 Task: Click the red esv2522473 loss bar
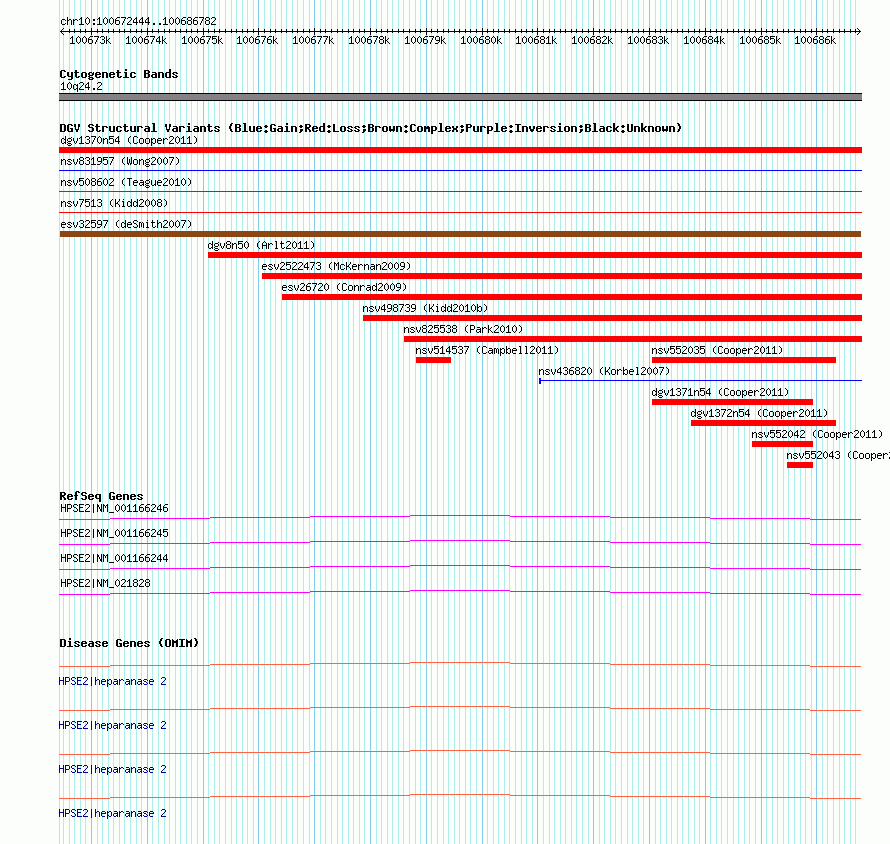[x=562, y=276]
